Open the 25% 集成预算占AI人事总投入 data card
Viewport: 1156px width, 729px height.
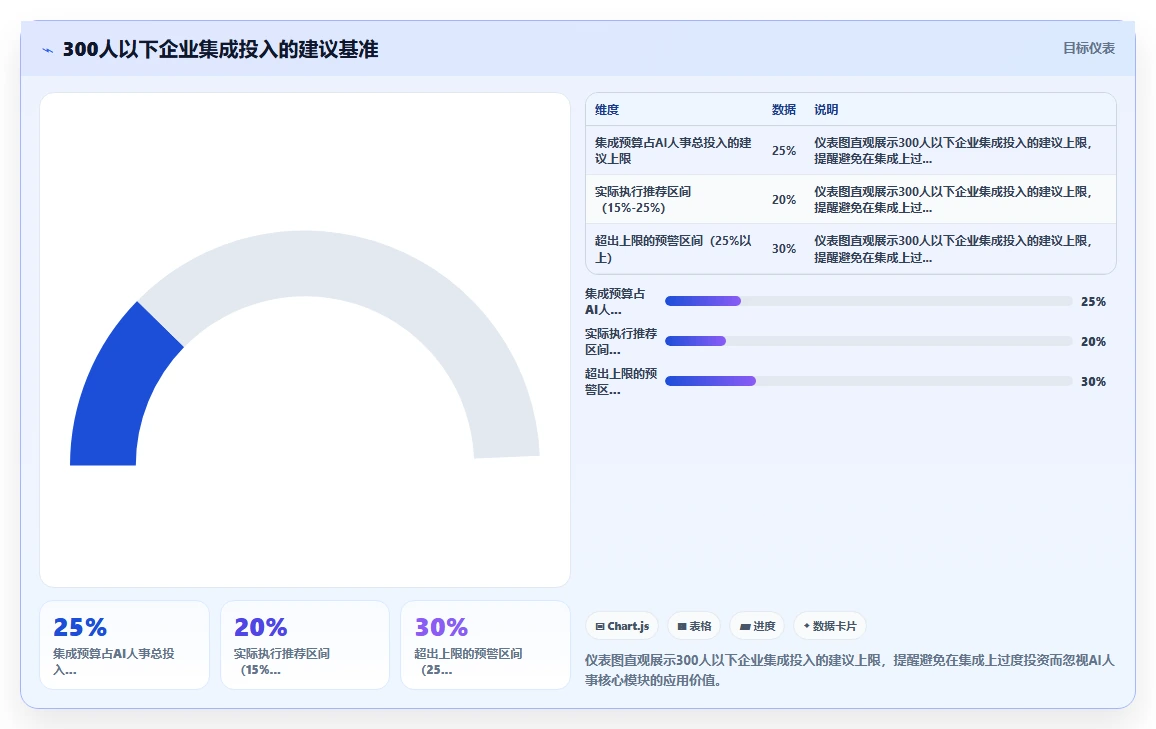point(125,645)
